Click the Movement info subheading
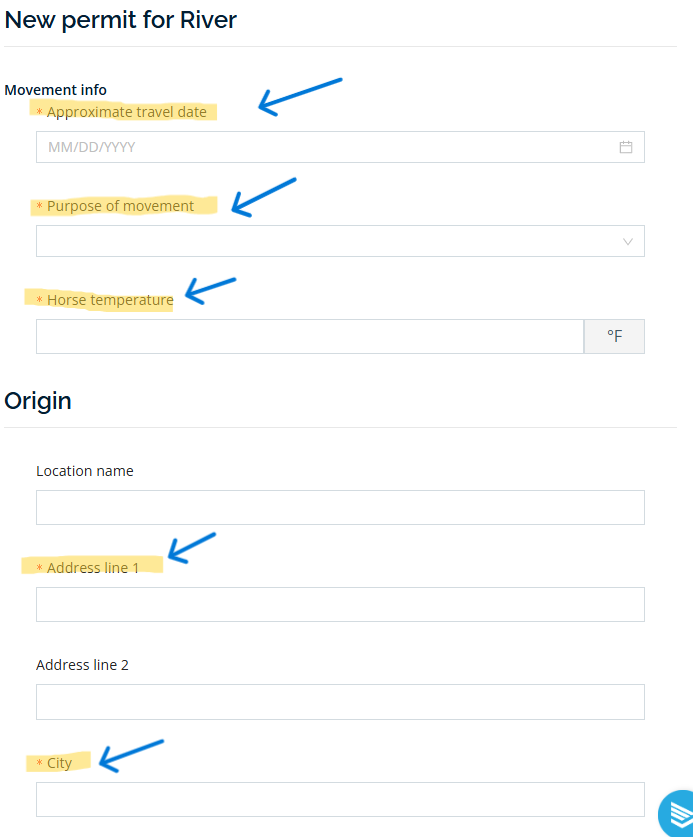The width and height of the screenshot is (693, 837). (x=55, y=90)
